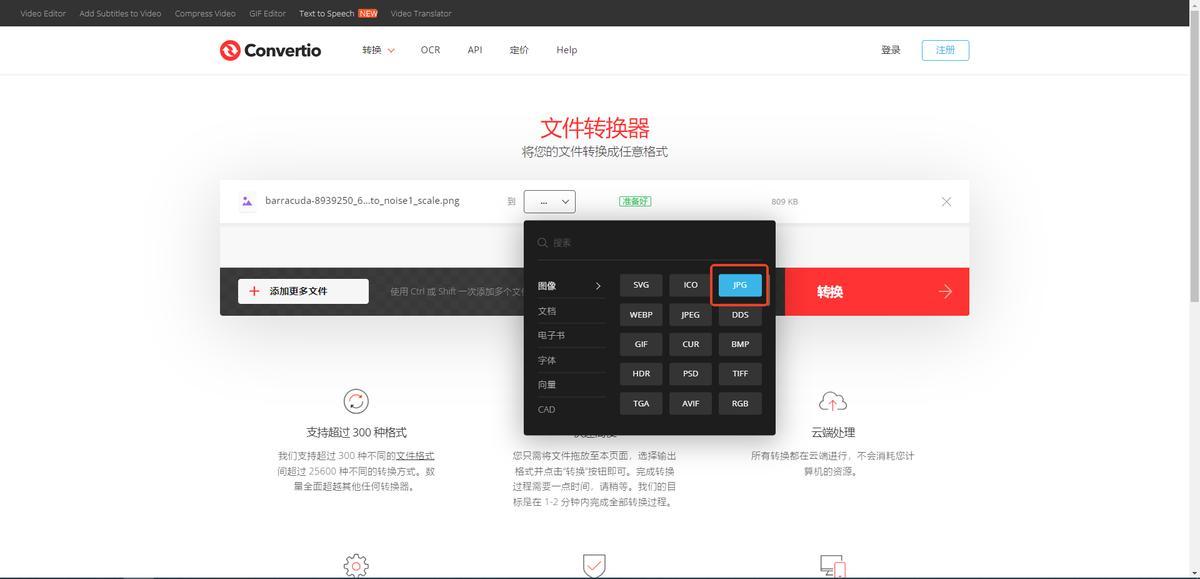Screen dimensions: 1200x579
Task: Choose the WEBP output format
Action: pos(641,314)
